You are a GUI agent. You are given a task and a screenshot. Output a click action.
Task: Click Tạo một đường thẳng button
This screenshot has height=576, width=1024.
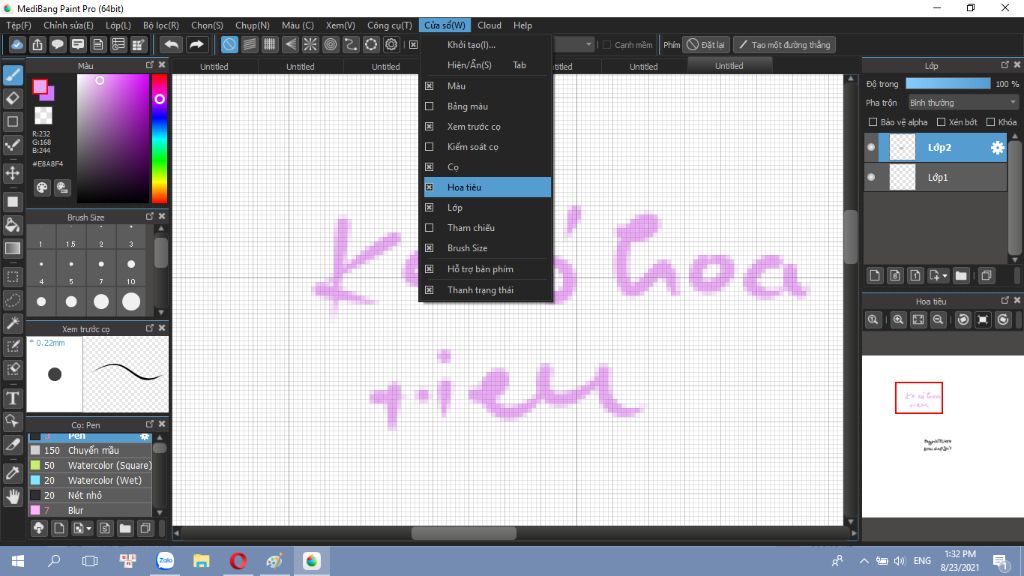[784, 44]
